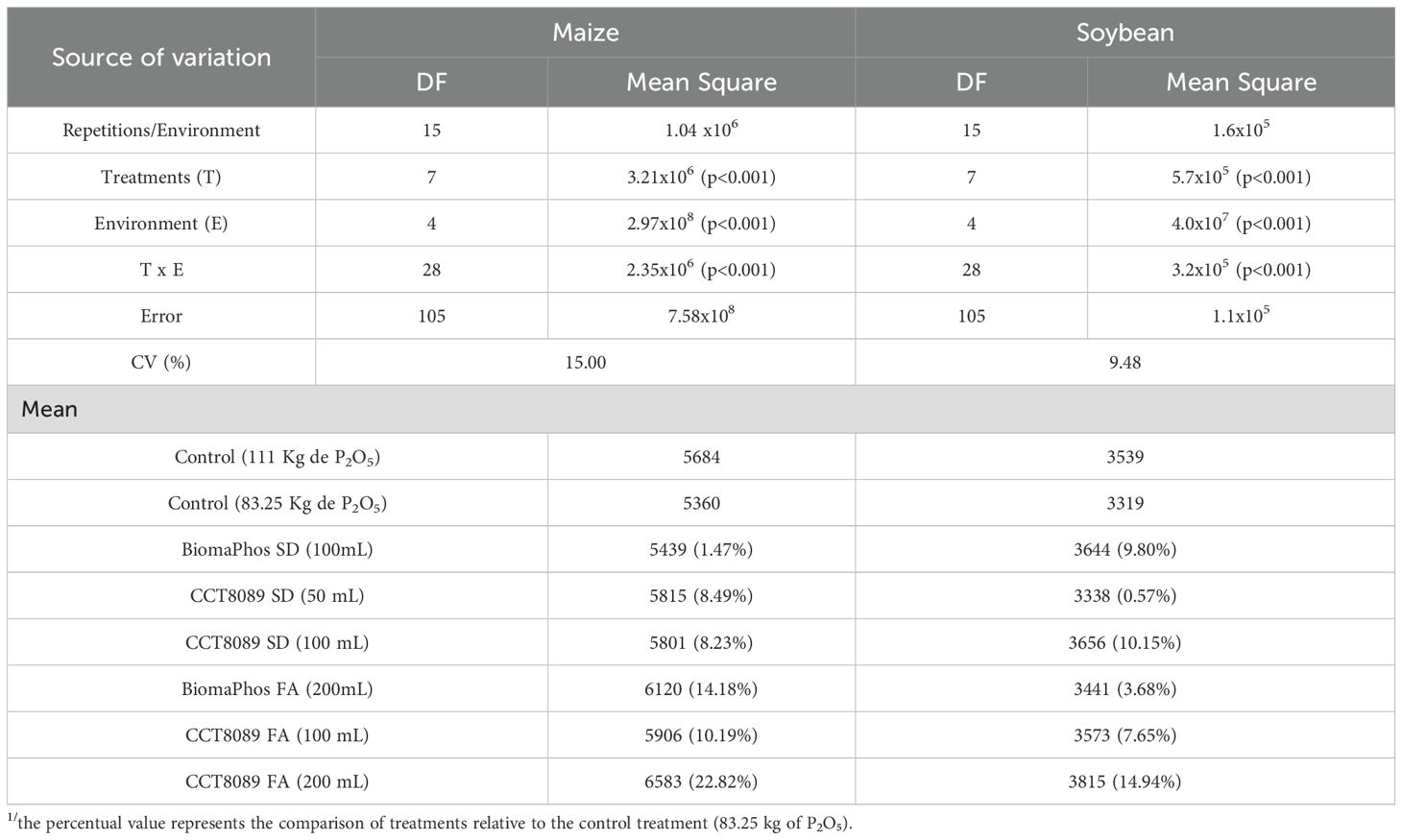Click the CV (%) row label
The image size is (1402, 840).
coord(161,362)
